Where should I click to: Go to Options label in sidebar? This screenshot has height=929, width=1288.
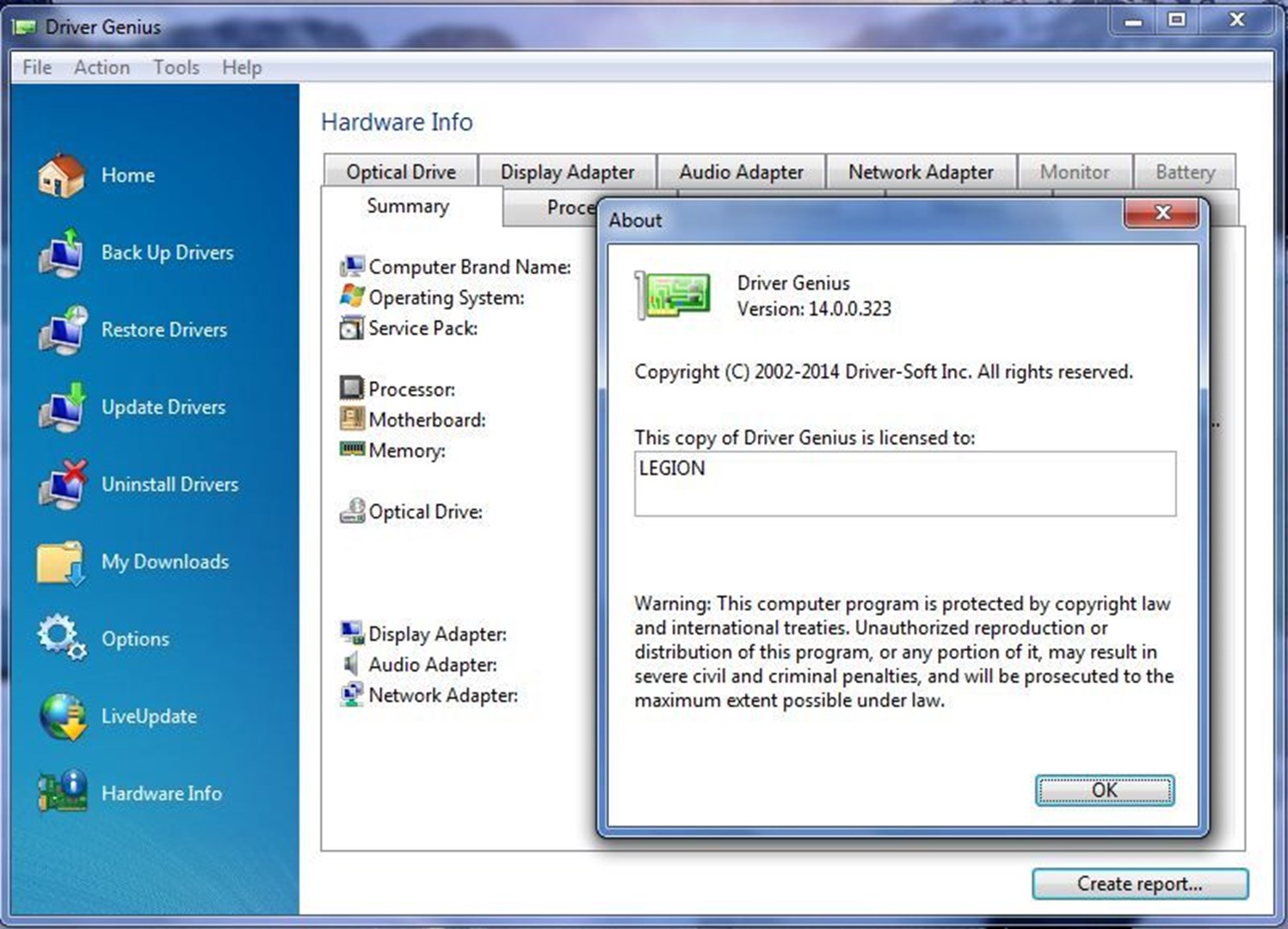coord(135,639)
